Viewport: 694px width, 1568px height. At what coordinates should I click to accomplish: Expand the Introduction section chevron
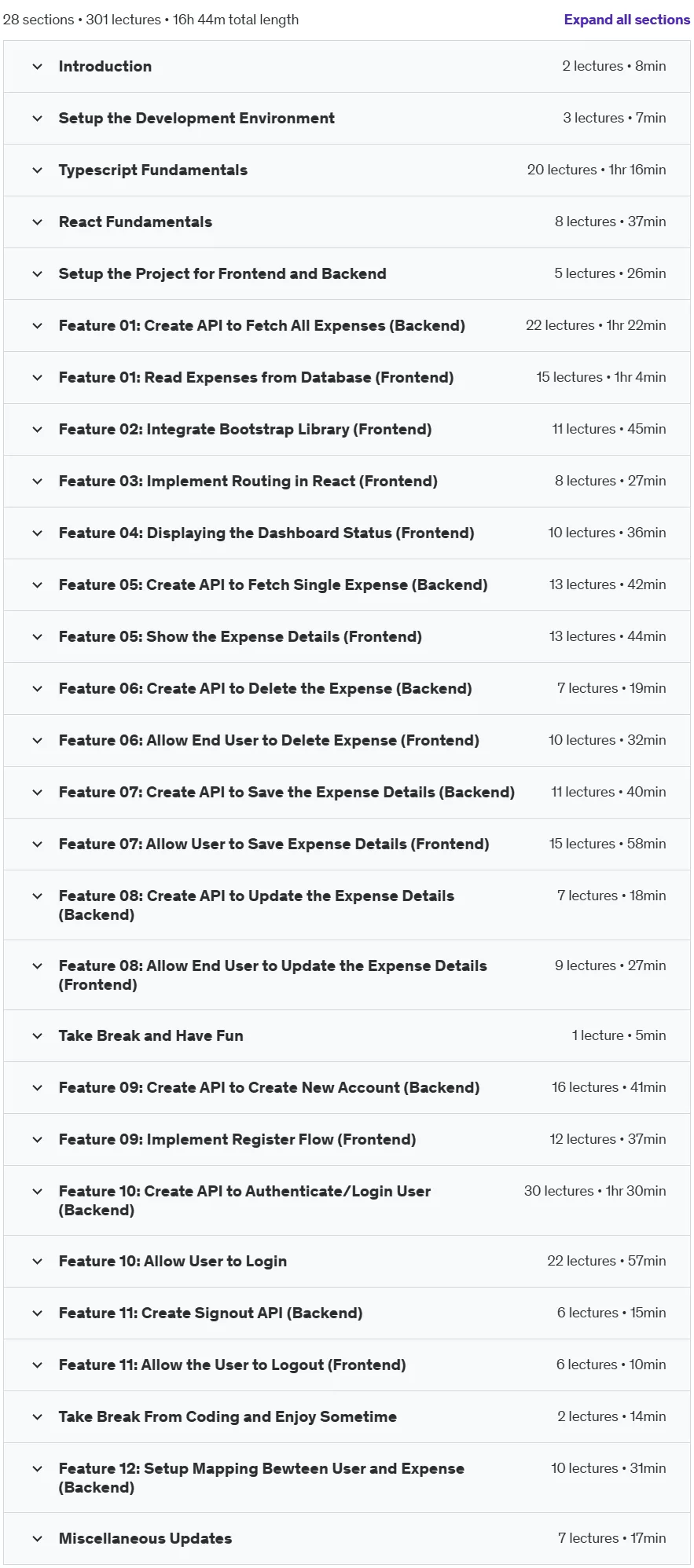pyautogui.click(x=37, y=67)
